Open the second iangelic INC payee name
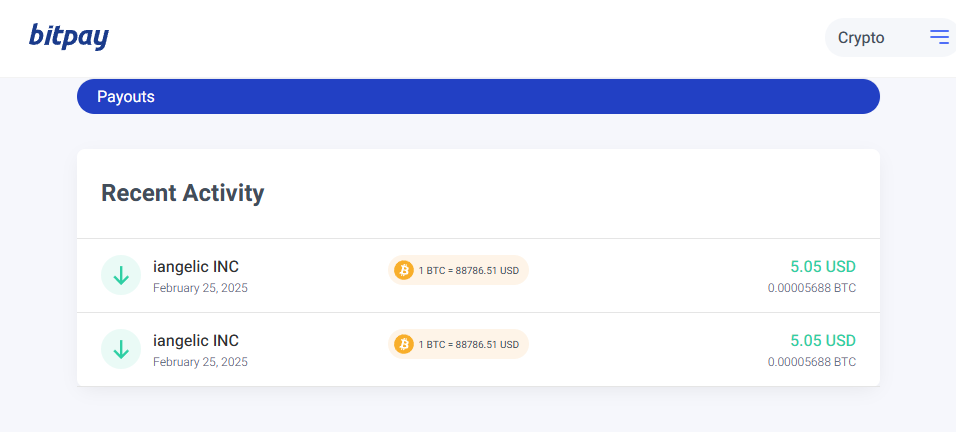The width and height of the screenshot is (956, 432). coord(196,341)
